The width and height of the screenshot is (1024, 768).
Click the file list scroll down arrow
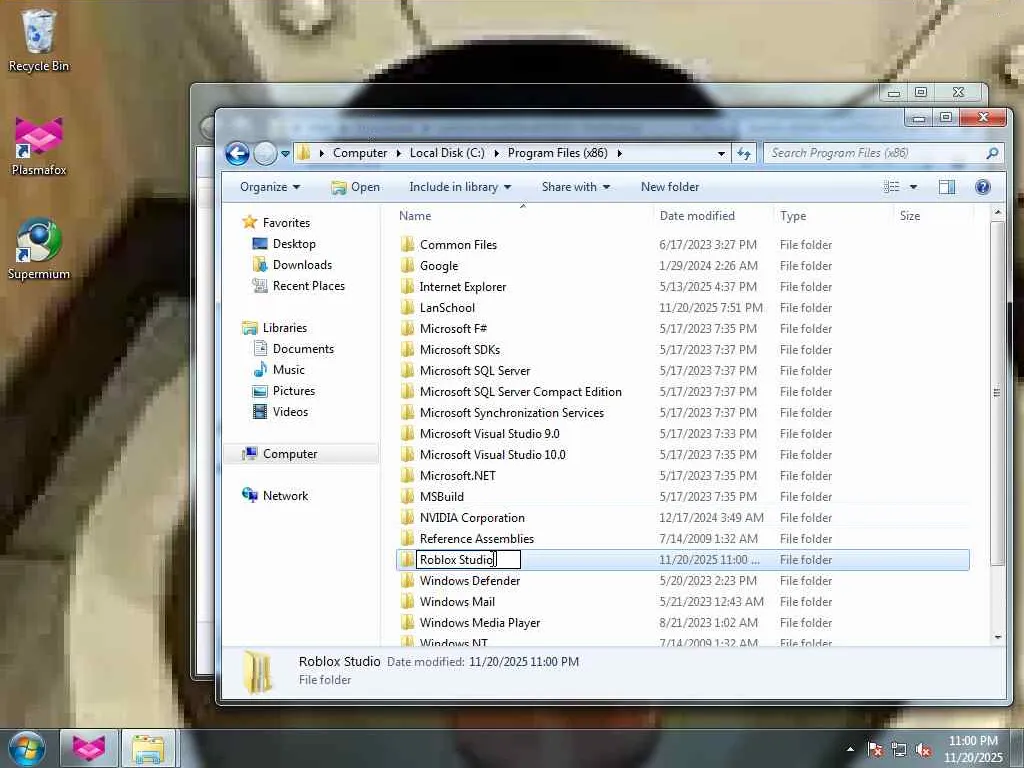click(997, 637)
